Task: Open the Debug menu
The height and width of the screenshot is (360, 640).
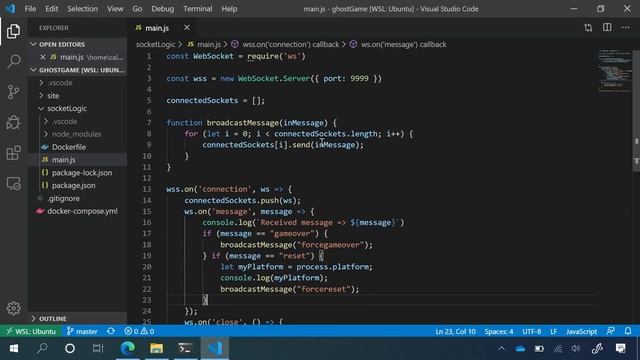Action: 162,9
